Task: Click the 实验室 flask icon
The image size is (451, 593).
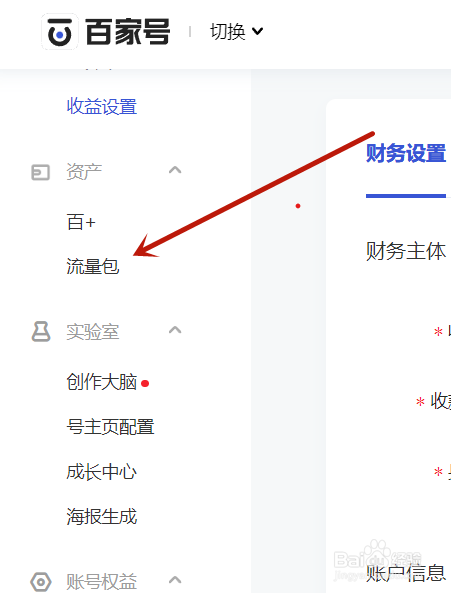Action: pyautogui.click(x=40, y=332)
